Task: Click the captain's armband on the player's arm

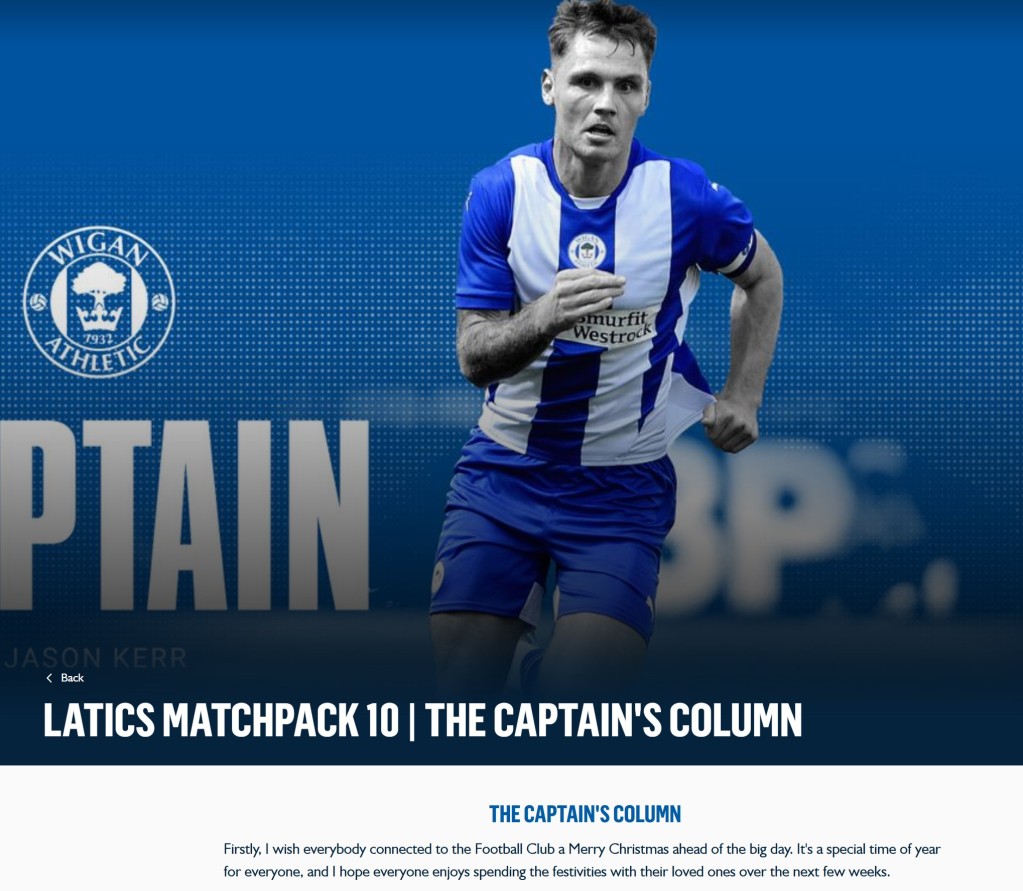Action: 739,256
